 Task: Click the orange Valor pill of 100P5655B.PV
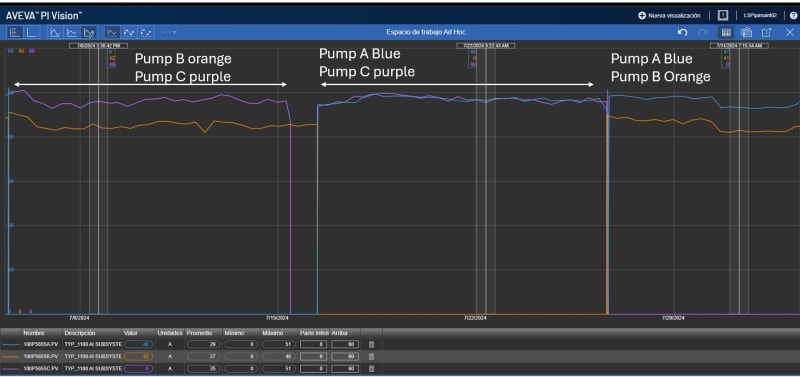pos(138,357)
